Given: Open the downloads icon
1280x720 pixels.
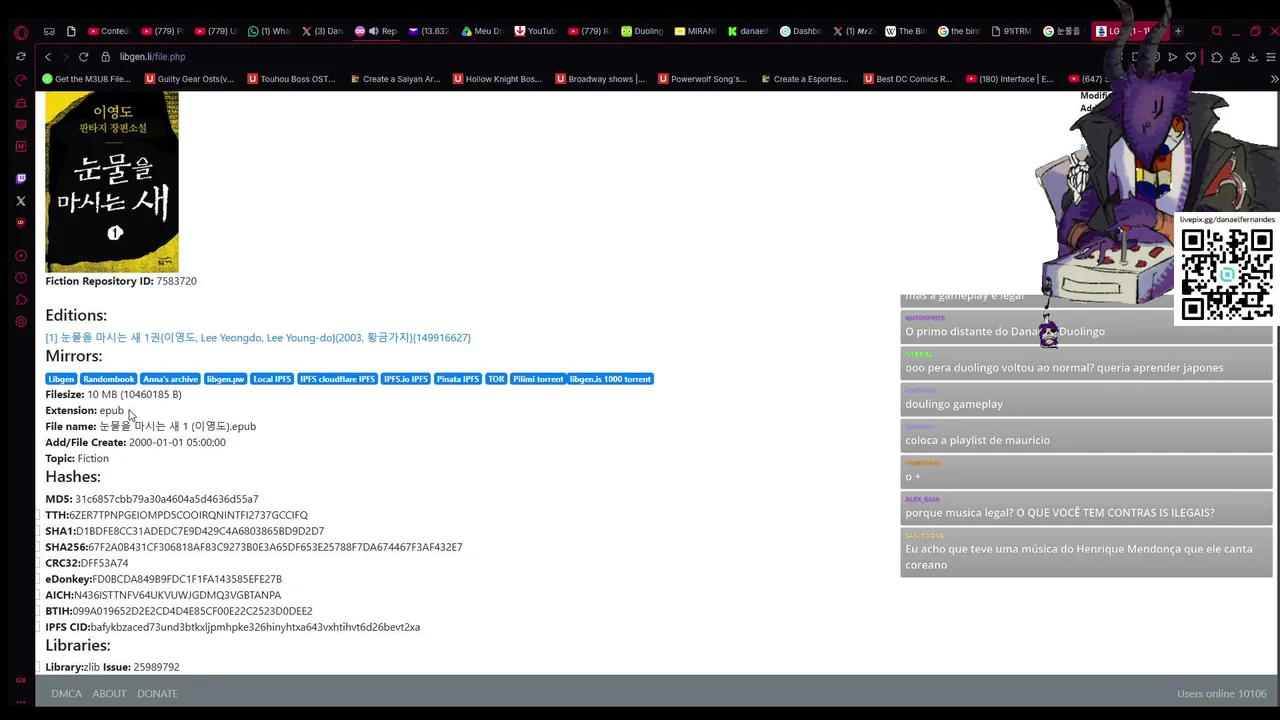Looking at the screenshot, I should click(1252, 57).
